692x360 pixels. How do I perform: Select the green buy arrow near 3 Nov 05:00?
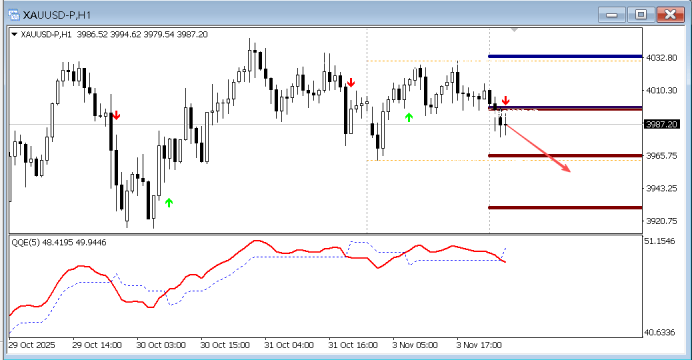[x=409, y=117]
